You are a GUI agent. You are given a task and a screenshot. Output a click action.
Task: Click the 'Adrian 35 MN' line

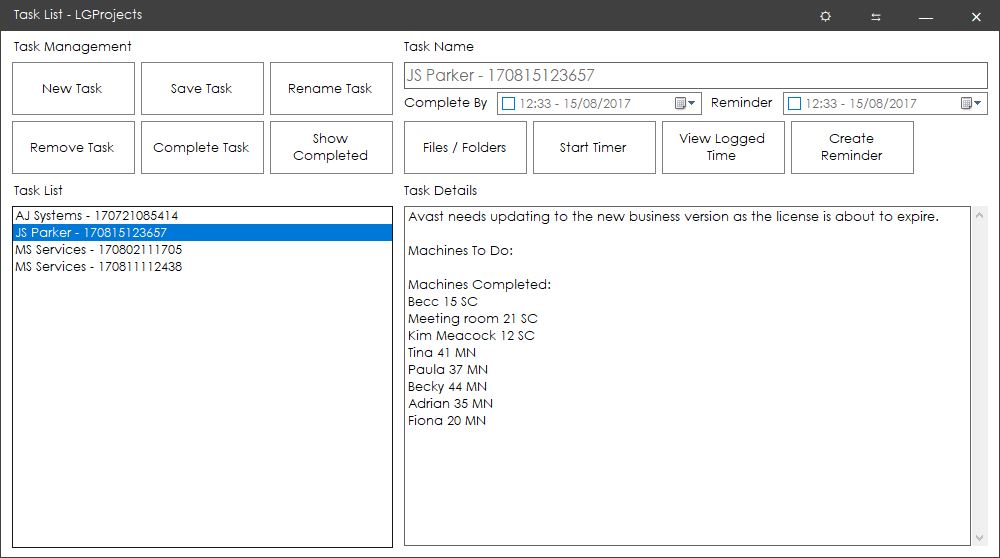450,404
